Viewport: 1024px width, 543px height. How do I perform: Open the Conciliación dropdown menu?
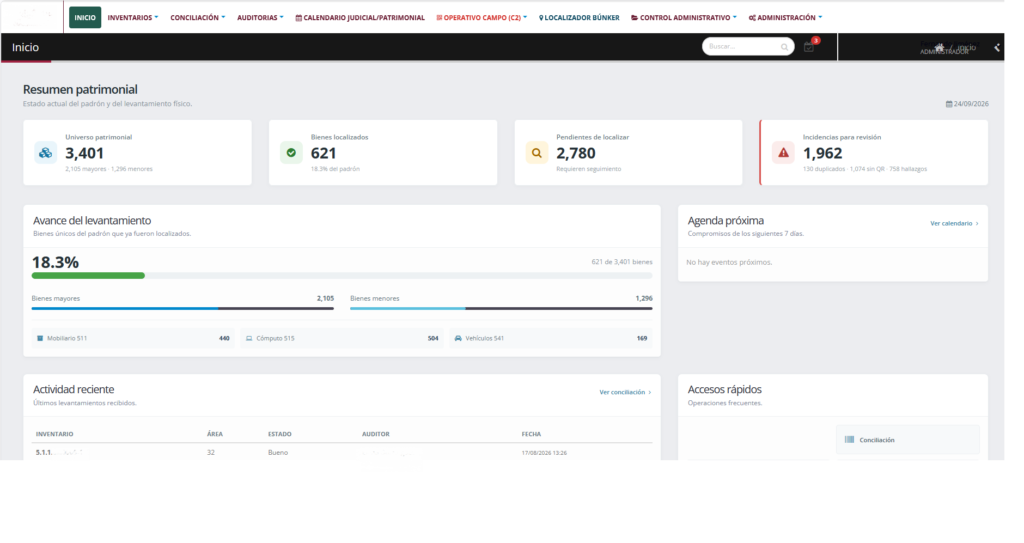coord(197,18)
